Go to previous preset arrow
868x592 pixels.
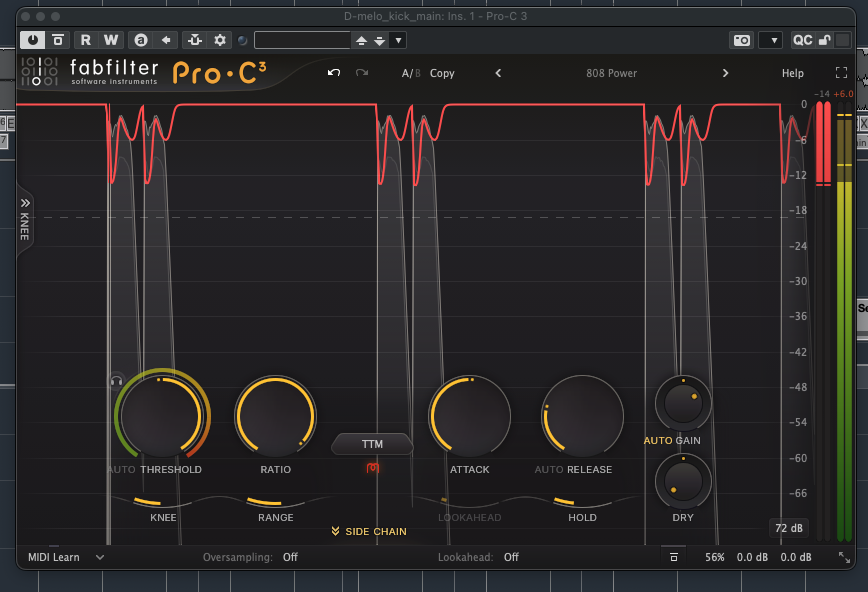498,73
